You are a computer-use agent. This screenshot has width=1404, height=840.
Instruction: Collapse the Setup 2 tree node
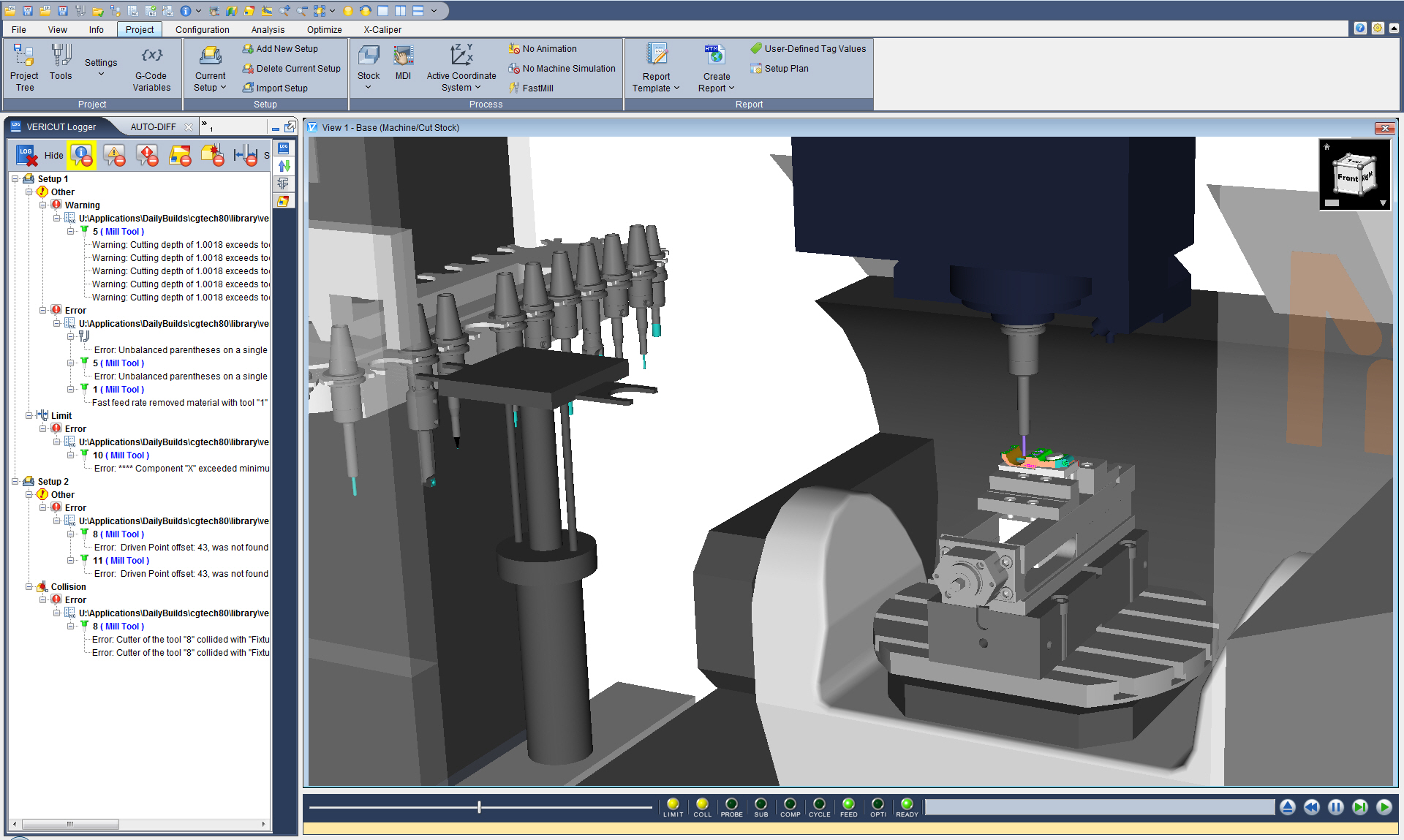[15, 482]
